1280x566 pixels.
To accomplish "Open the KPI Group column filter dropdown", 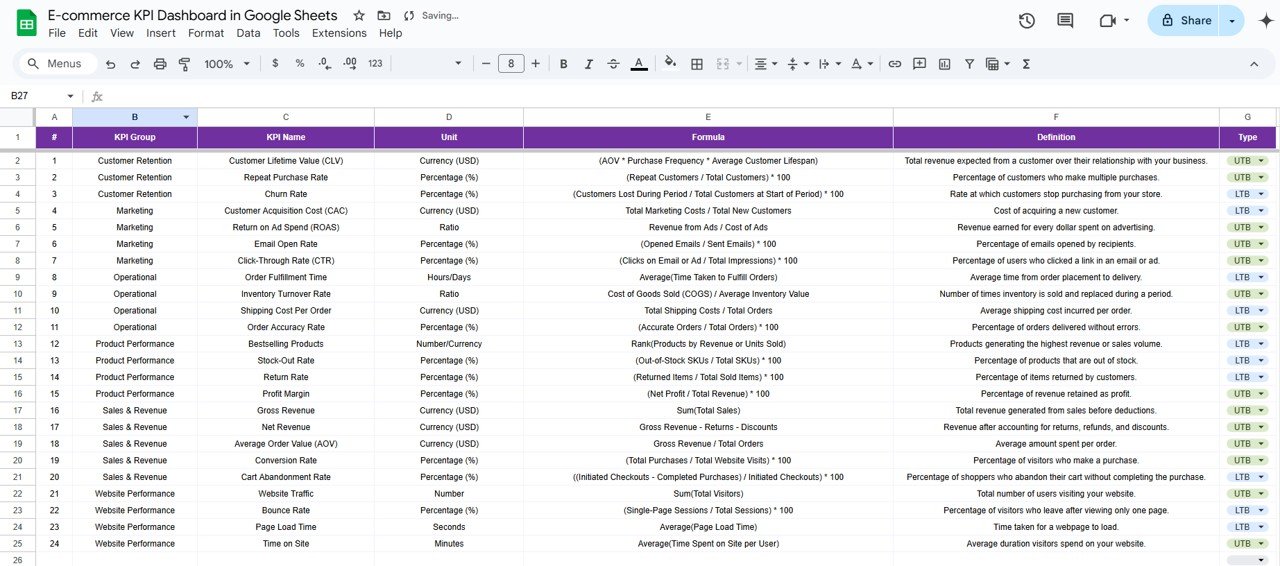I will [x=186, y=118].
